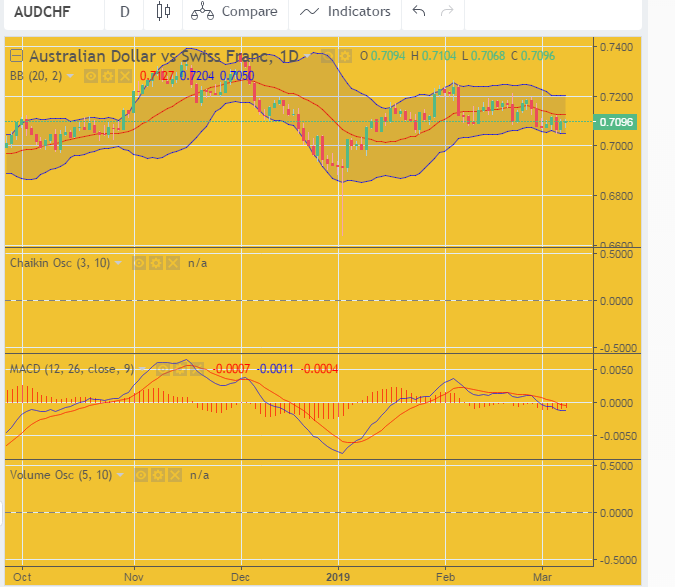Open the Bollinger Bands settings gear
Image resolution: width=675 pixels, height=587 pixels.
[107, 75]
